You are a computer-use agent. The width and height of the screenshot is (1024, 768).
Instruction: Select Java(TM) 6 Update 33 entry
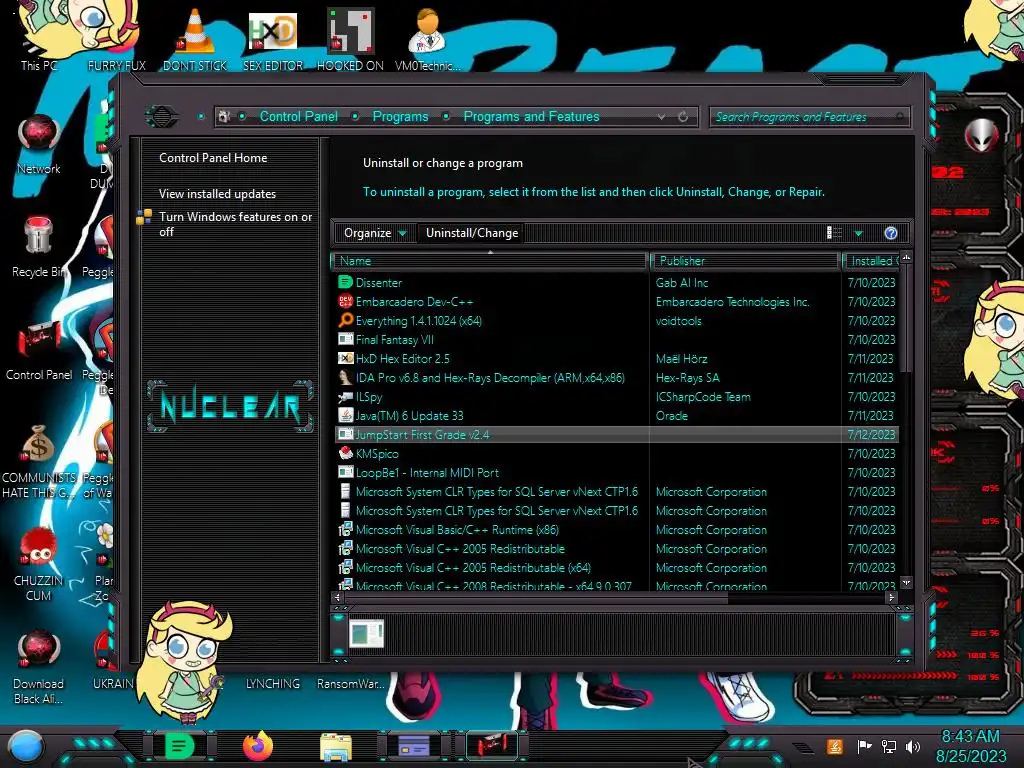click(616, 415)
